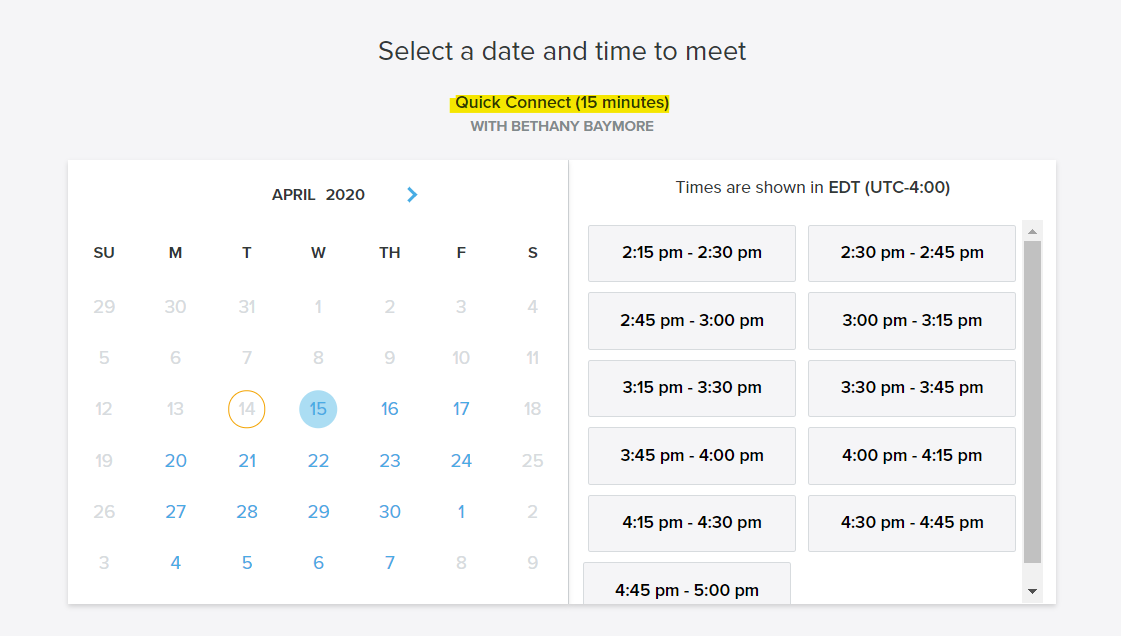
Task: Choose Friday April 17 date
Action: 461,409
